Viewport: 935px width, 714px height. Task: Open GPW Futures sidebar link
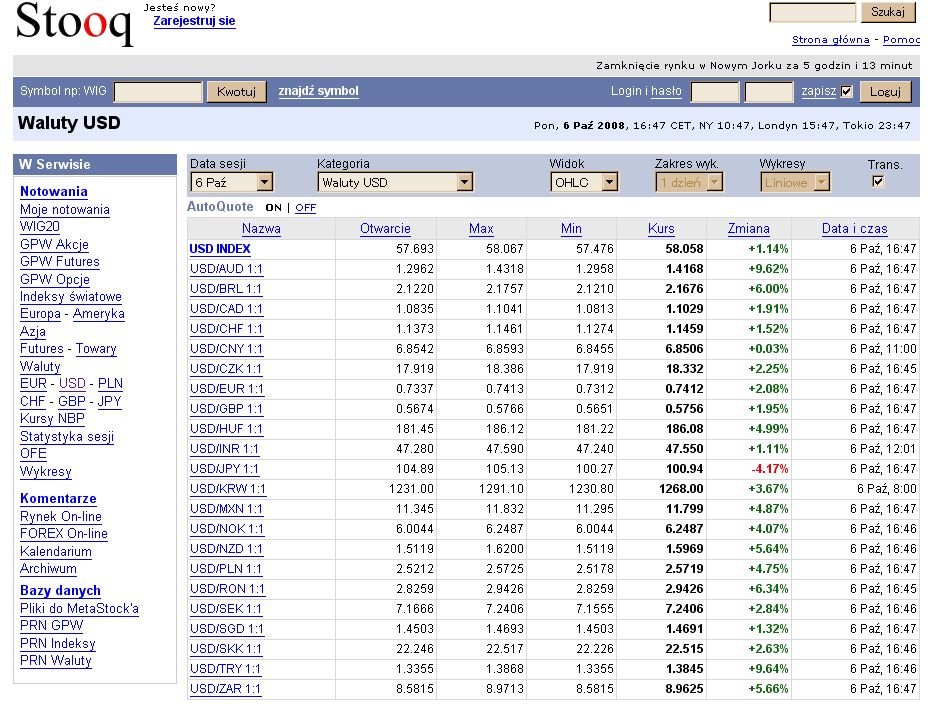[x=60, y=262]
